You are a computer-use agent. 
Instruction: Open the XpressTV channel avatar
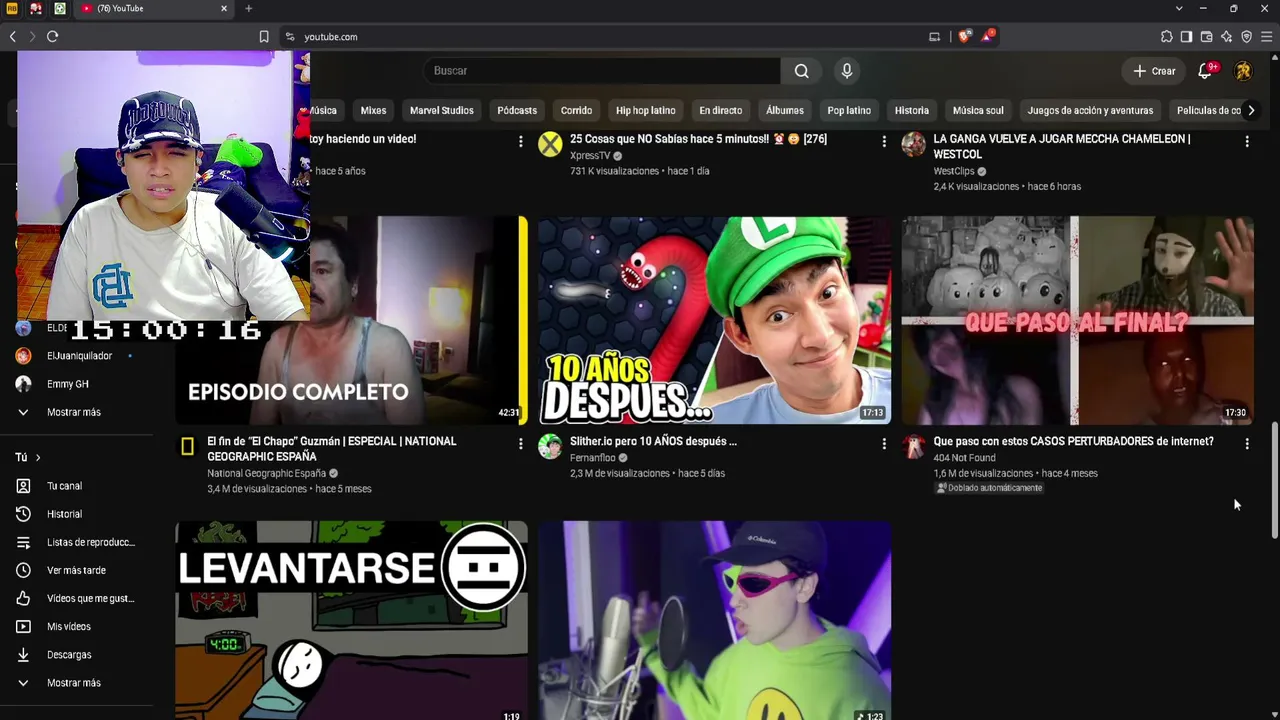[x=550, y=145]
